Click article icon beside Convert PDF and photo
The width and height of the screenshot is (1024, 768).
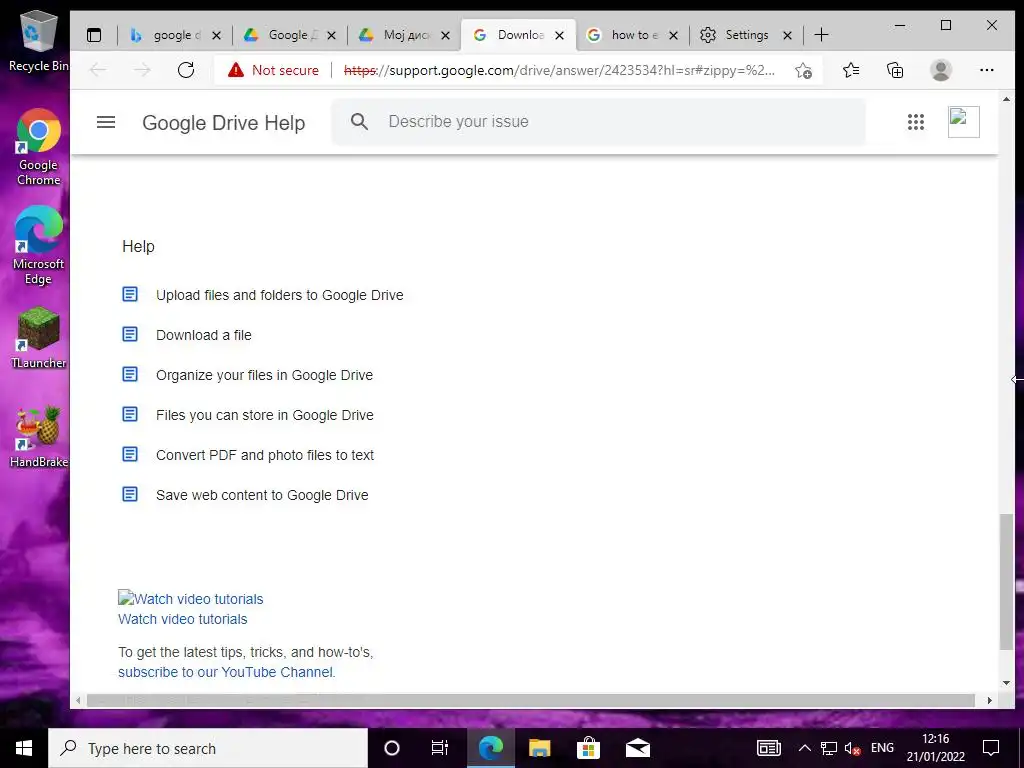130,454
